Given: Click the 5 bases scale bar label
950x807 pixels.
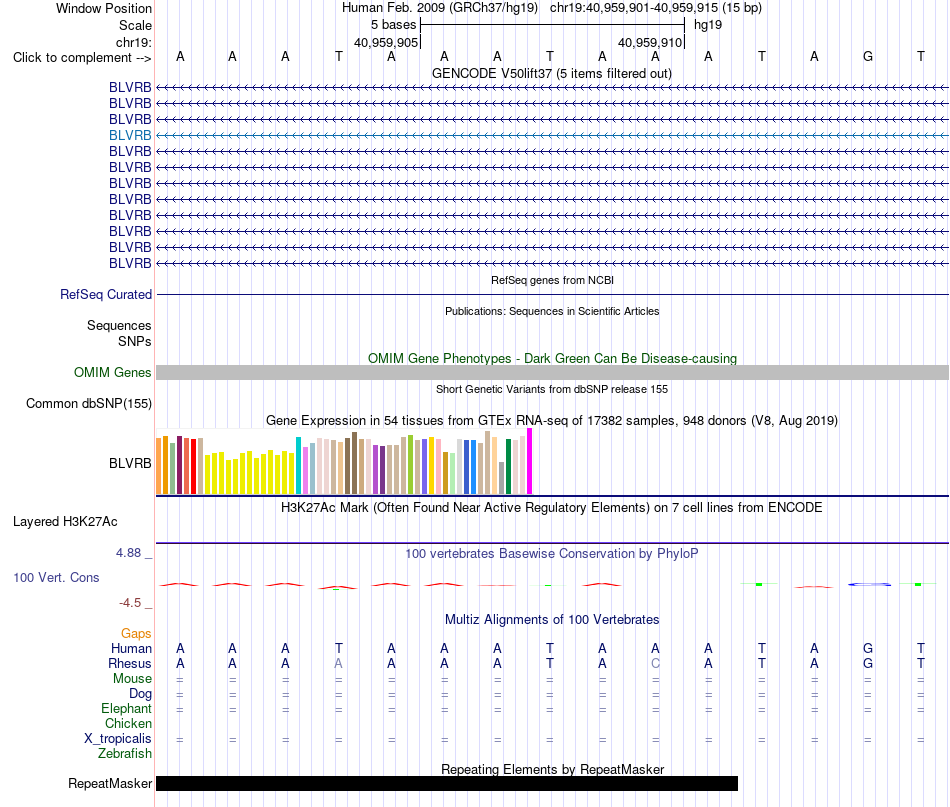Looking at the screenshot, I should click(393, 25).
